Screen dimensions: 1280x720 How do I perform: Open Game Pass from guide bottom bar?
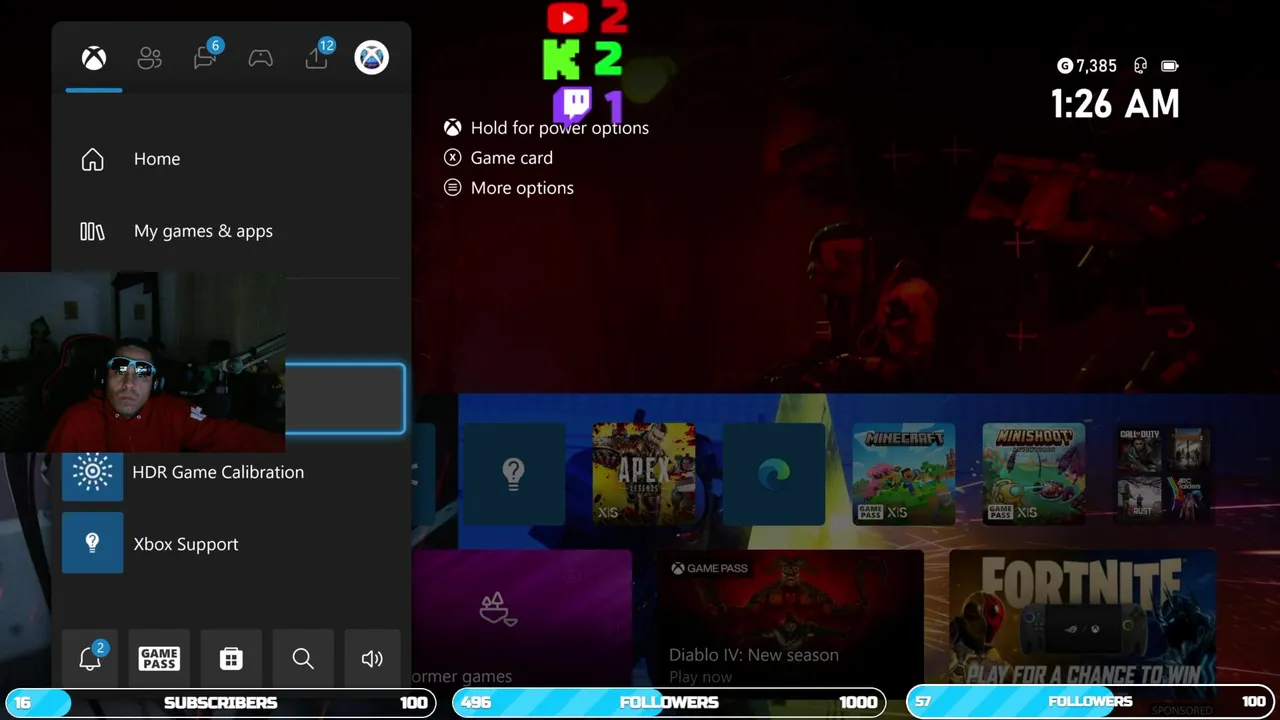(x=159, y=658)
